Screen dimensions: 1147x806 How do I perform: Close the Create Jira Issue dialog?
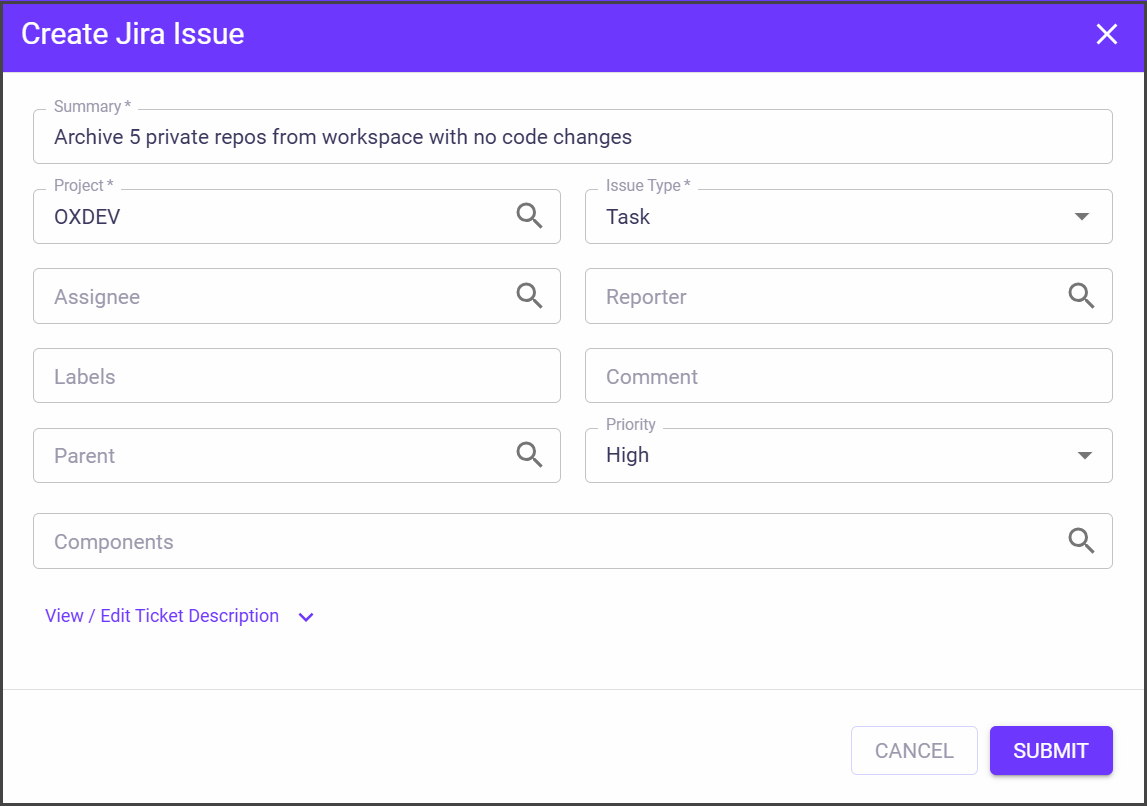[x=1106, y=34]
